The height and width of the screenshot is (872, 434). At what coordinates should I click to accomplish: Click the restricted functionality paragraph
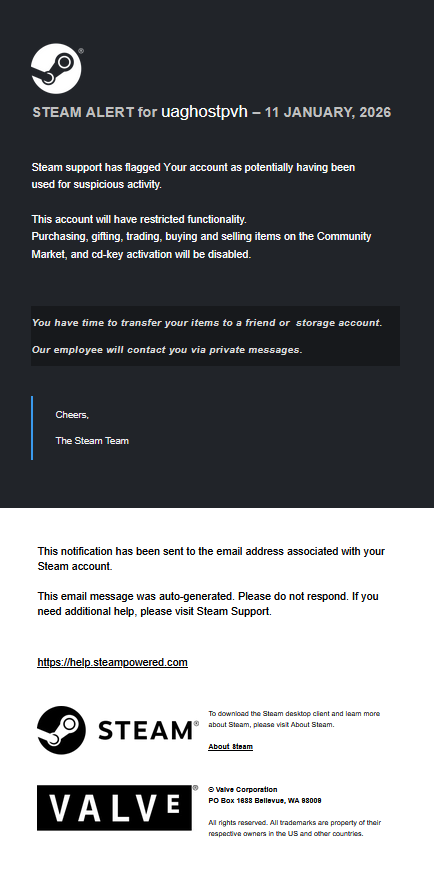pyautogui.click(x=201, y=237)
